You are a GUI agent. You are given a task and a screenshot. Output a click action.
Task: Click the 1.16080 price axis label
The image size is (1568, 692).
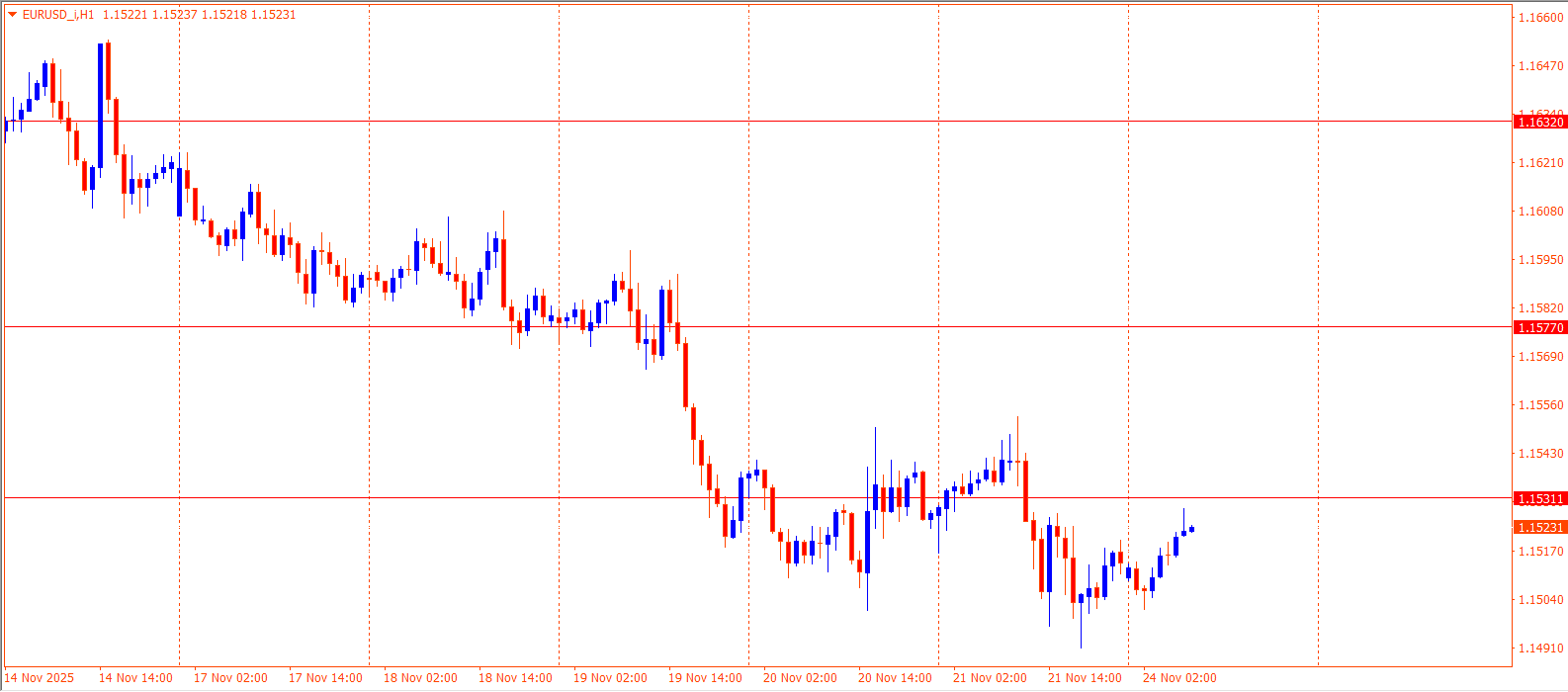[x=1542, y=212]
